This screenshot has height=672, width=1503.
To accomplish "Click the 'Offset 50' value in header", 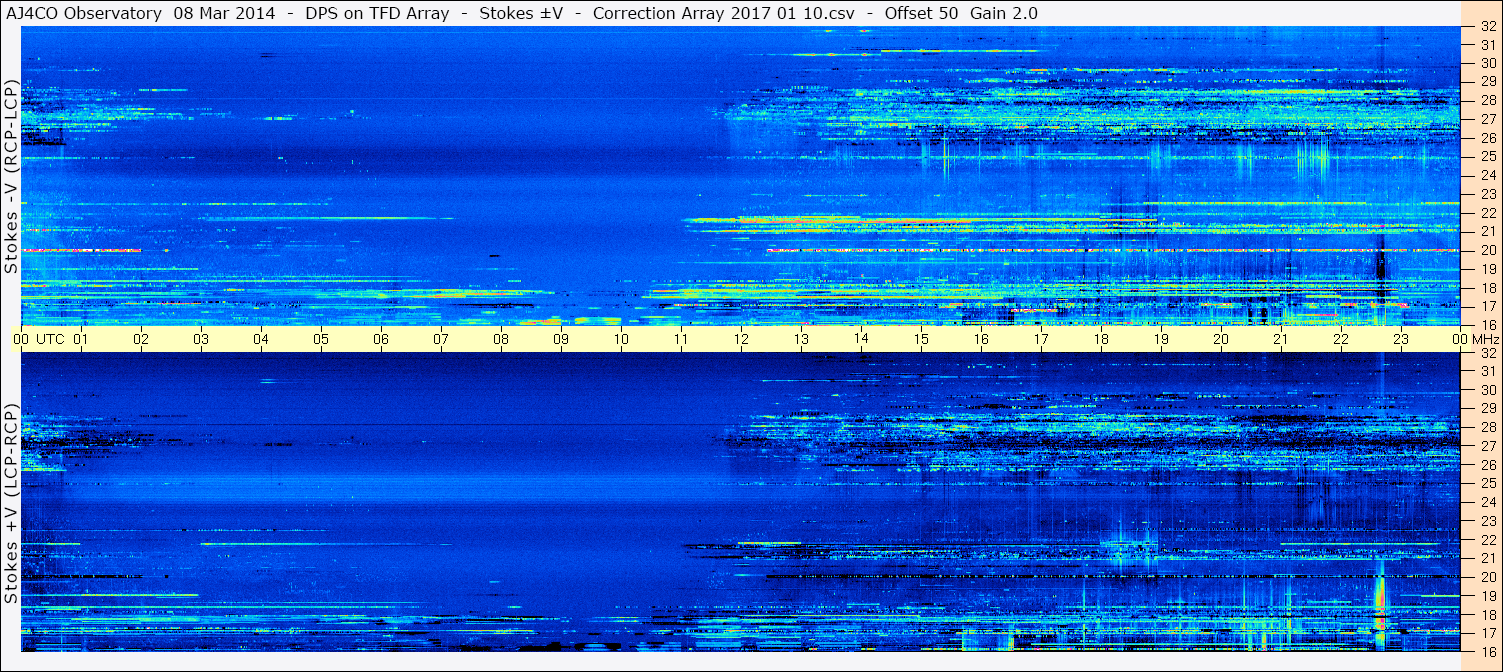I will pyautogui.click(x=921, y=14).
